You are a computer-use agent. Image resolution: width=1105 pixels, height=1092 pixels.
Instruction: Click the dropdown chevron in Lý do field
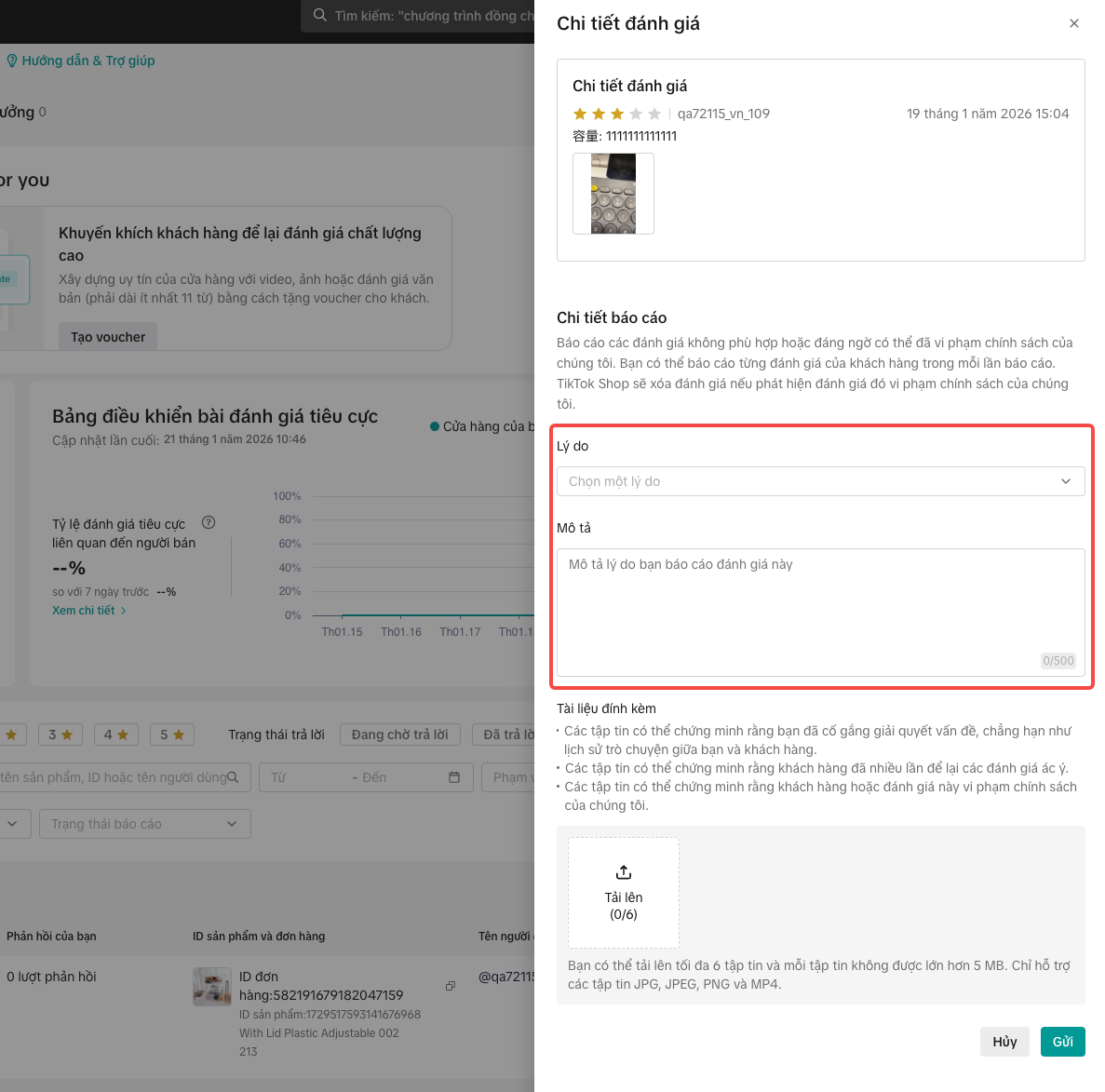pos(1066,481)
